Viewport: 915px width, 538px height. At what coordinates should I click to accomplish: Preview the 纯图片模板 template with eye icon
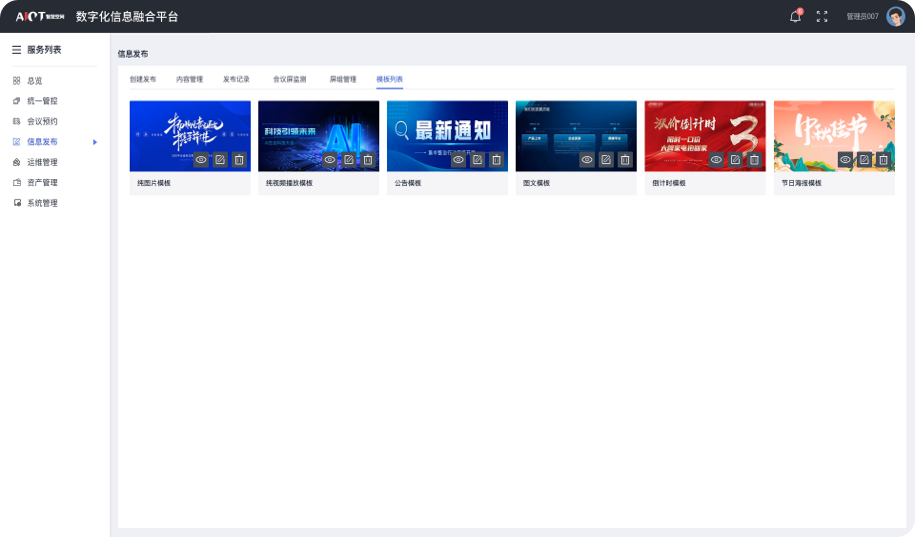point(201,159)
